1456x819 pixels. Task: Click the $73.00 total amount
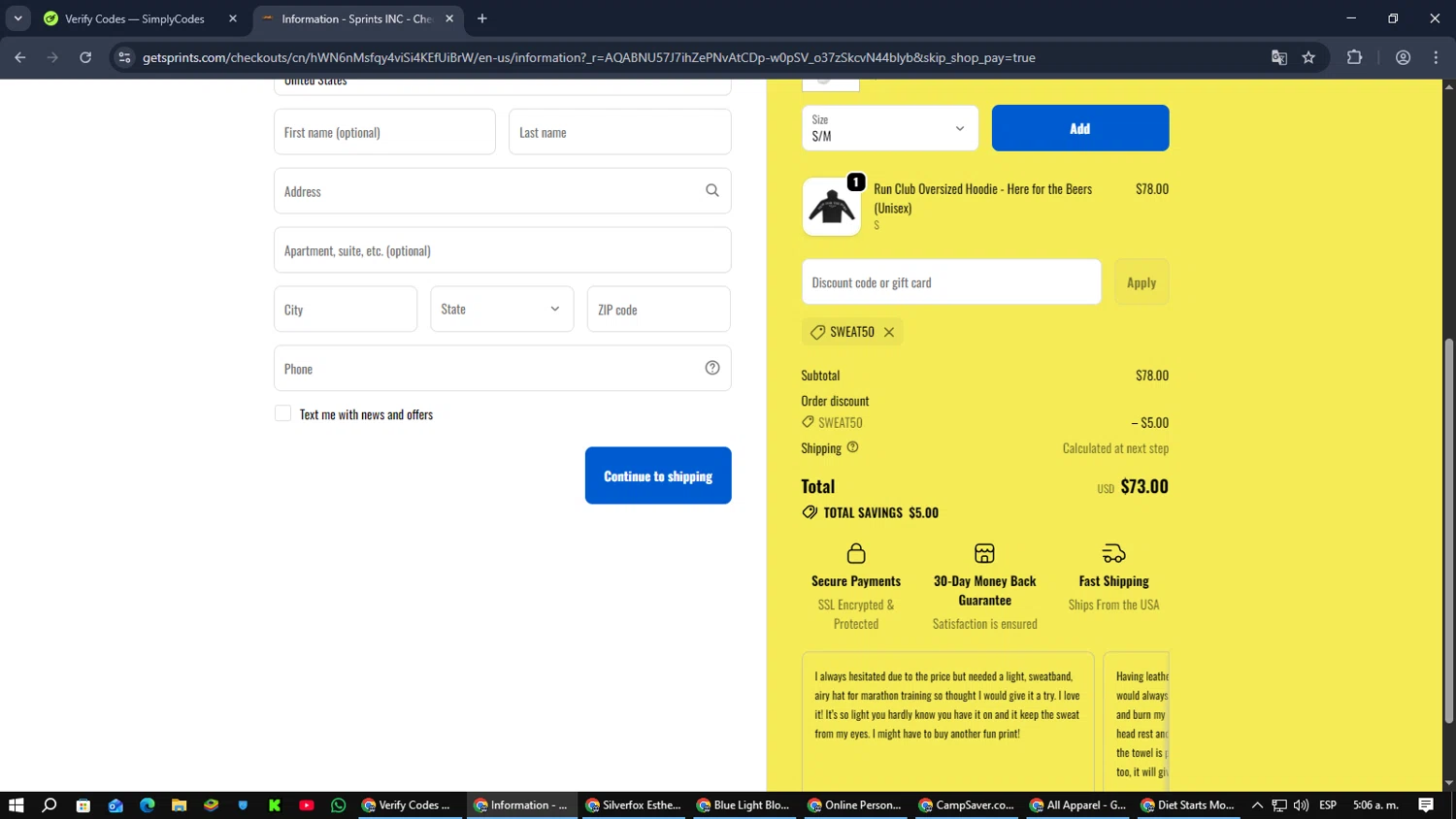[x=1144, y=486]
